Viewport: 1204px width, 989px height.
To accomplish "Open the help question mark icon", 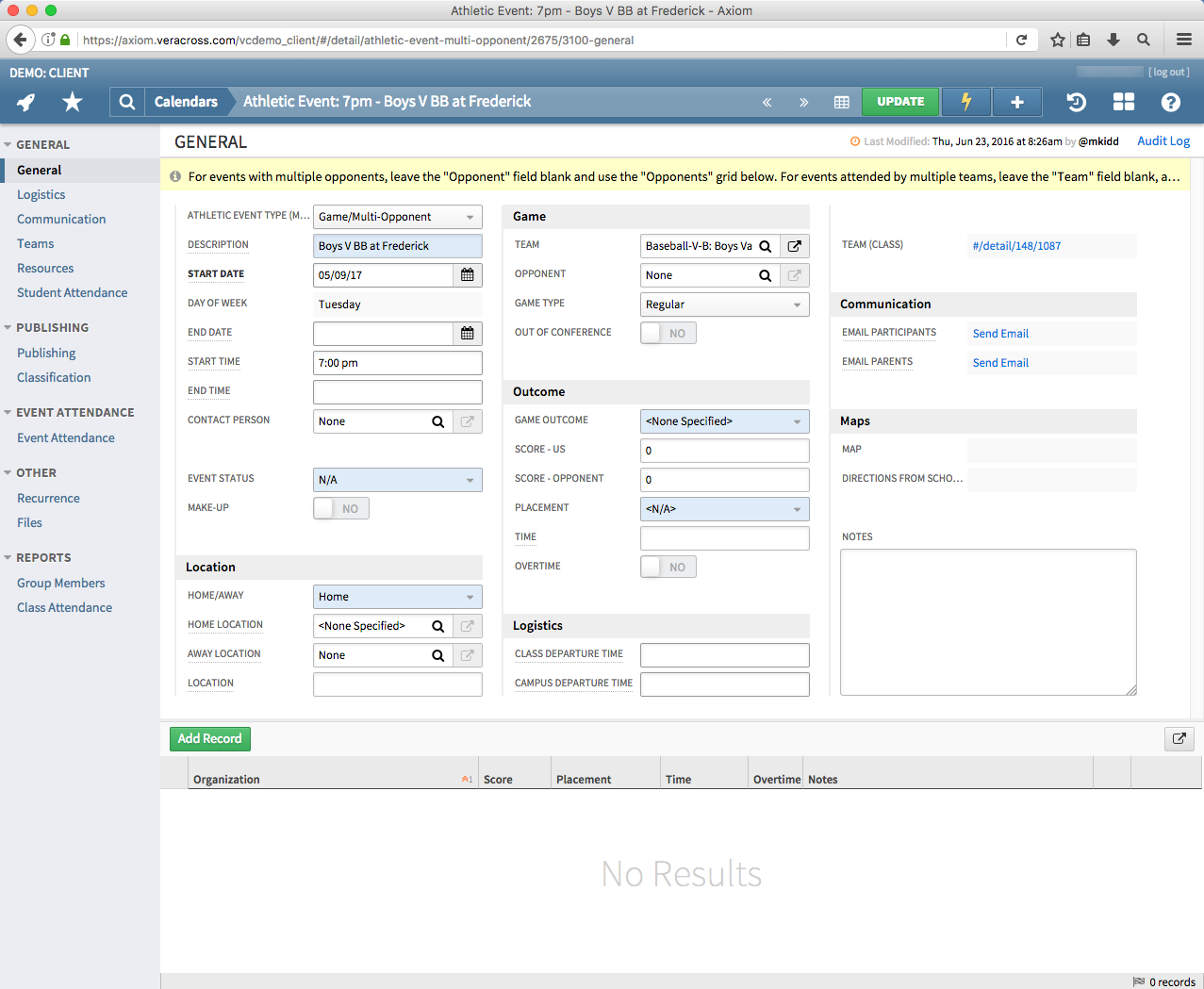I will [1171, 102].
